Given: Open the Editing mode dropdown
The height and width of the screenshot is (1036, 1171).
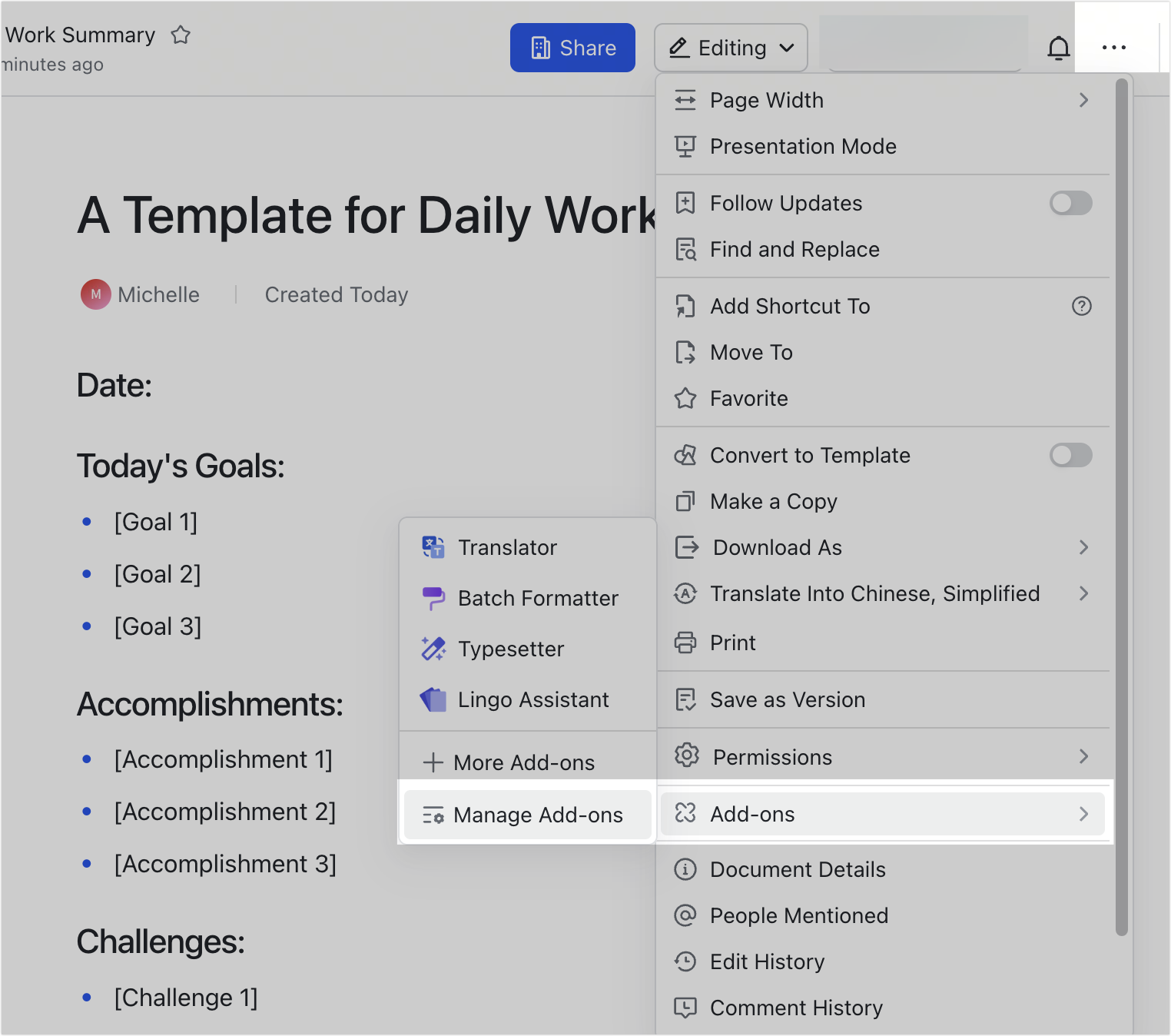Looking at the screenshot, I should (730, 47).
